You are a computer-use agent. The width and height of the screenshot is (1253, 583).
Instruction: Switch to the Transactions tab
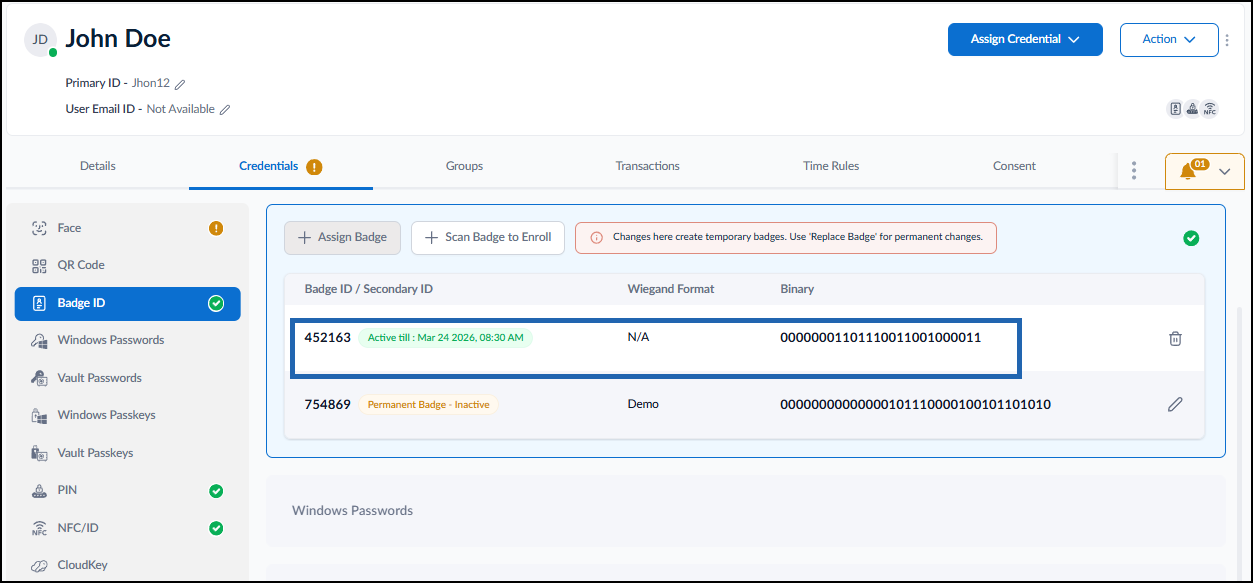[x=647, y=166]
